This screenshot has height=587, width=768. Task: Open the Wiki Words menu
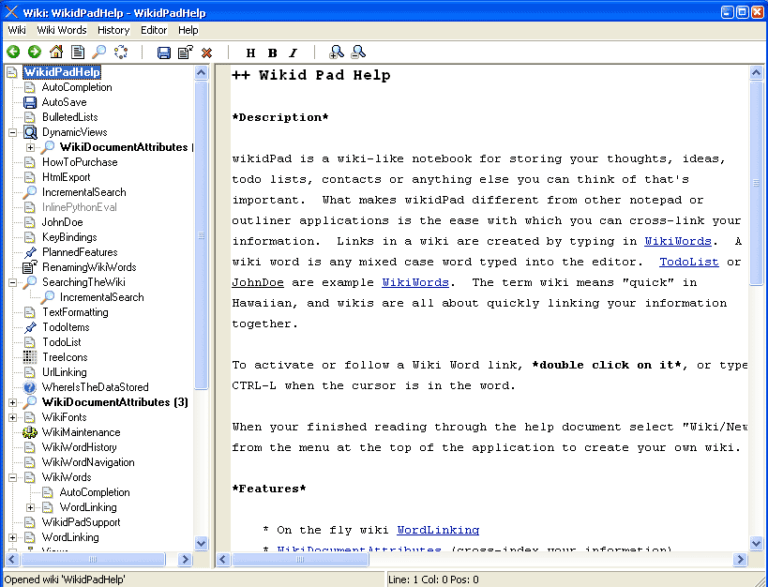click(62, 30)
